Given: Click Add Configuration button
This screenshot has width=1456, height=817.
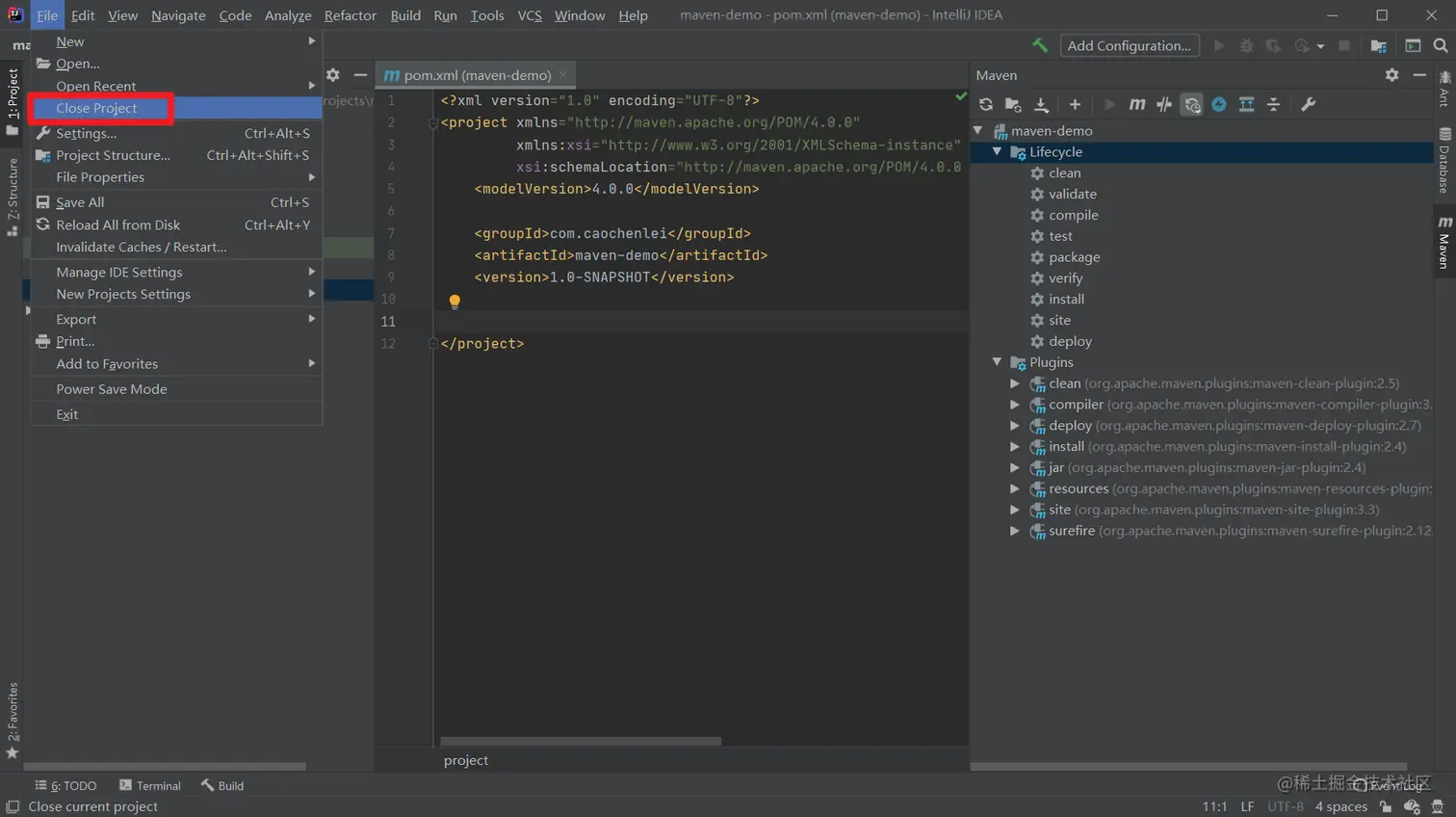Looking at the screenshot, I should [x=1130, y=45].
